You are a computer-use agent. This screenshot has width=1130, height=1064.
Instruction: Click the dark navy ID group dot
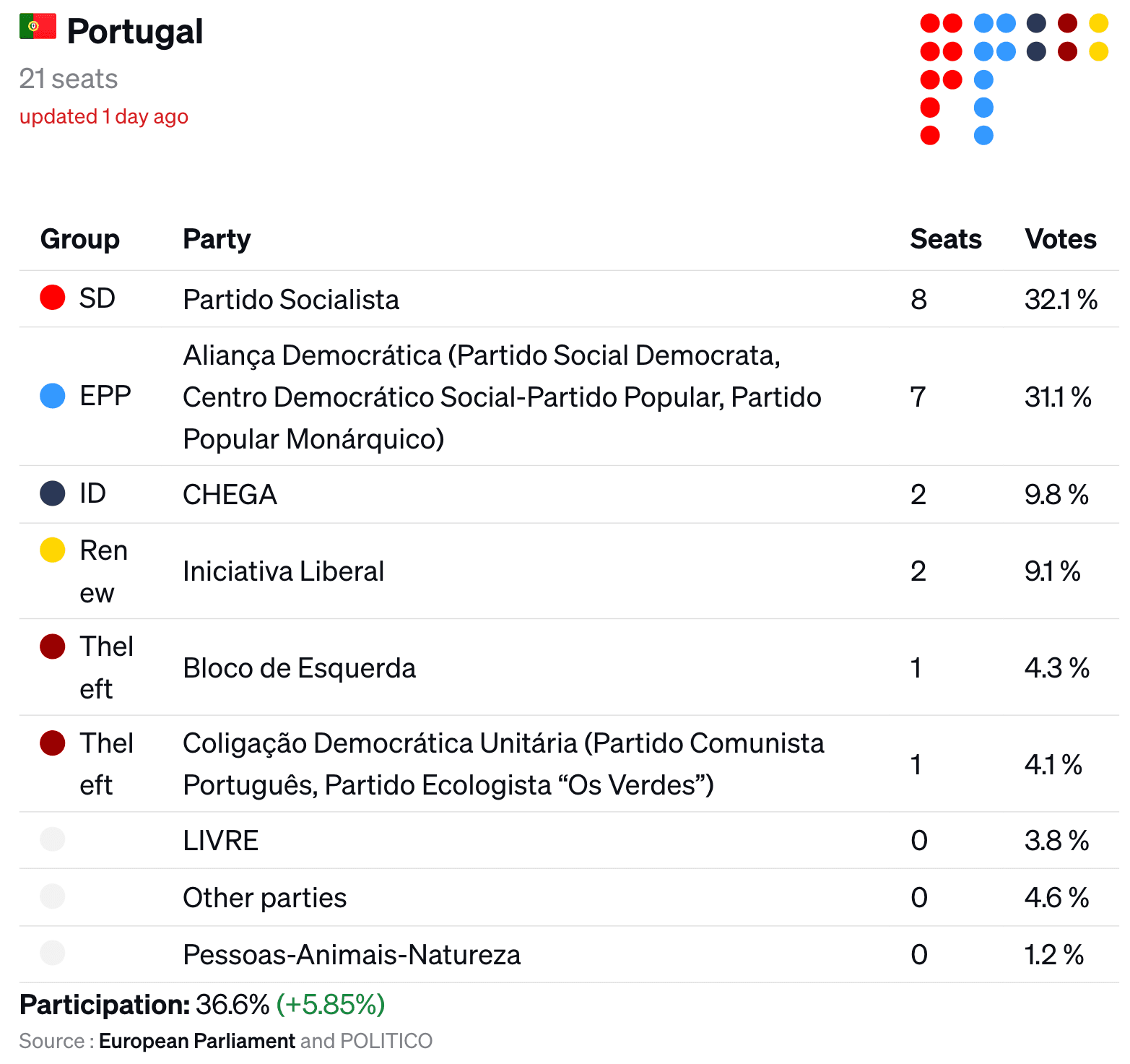click(x=53, y=493)
